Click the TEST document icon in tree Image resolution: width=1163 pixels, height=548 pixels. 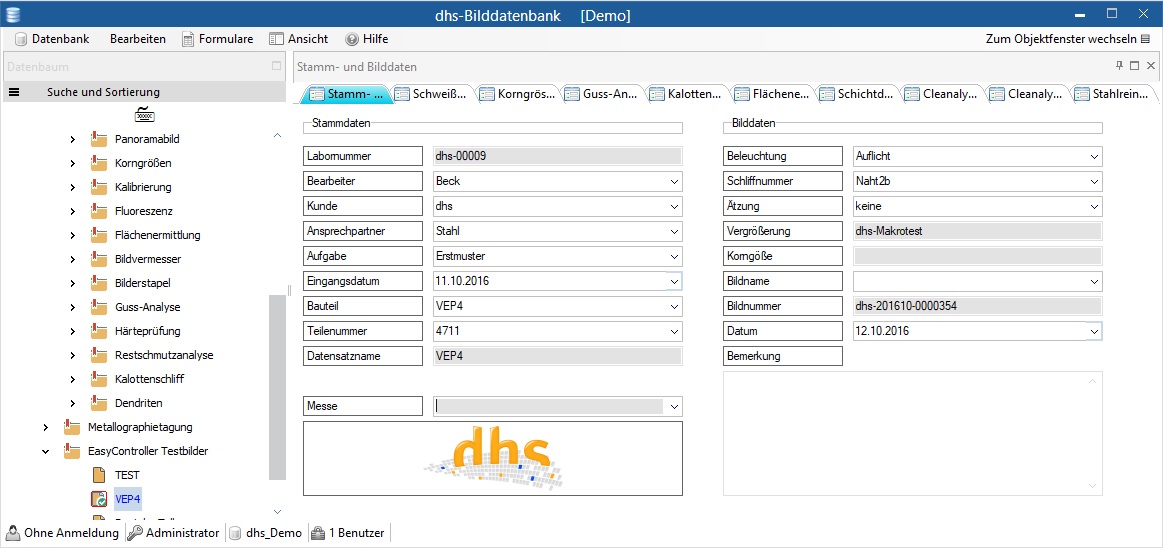click(99, 475)
